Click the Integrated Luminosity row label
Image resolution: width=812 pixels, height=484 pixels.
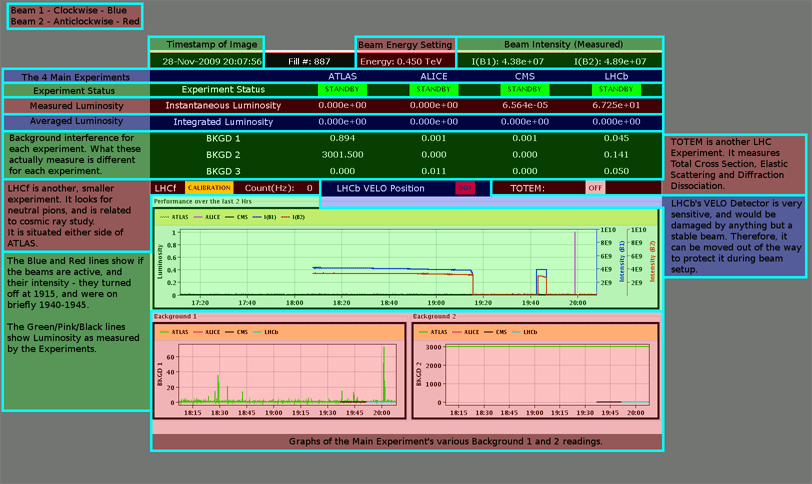(223, 122)
